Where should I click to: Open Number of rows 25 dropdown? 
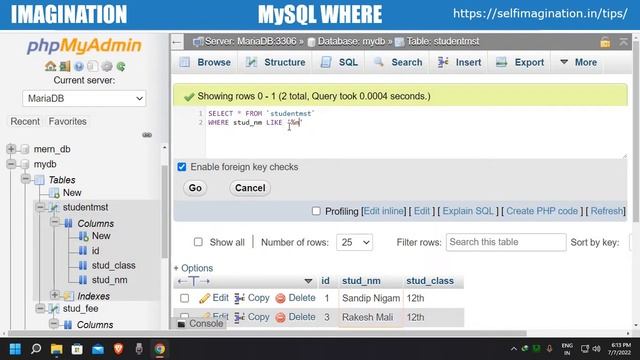[354, 242]
